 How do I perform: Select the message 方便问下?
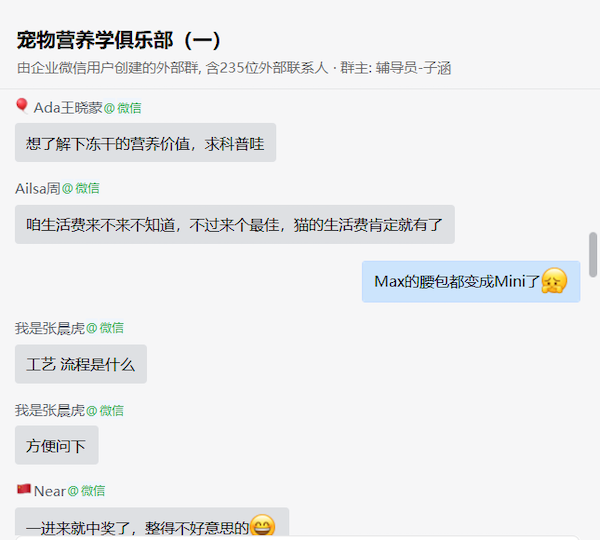(x=57, y=445)
